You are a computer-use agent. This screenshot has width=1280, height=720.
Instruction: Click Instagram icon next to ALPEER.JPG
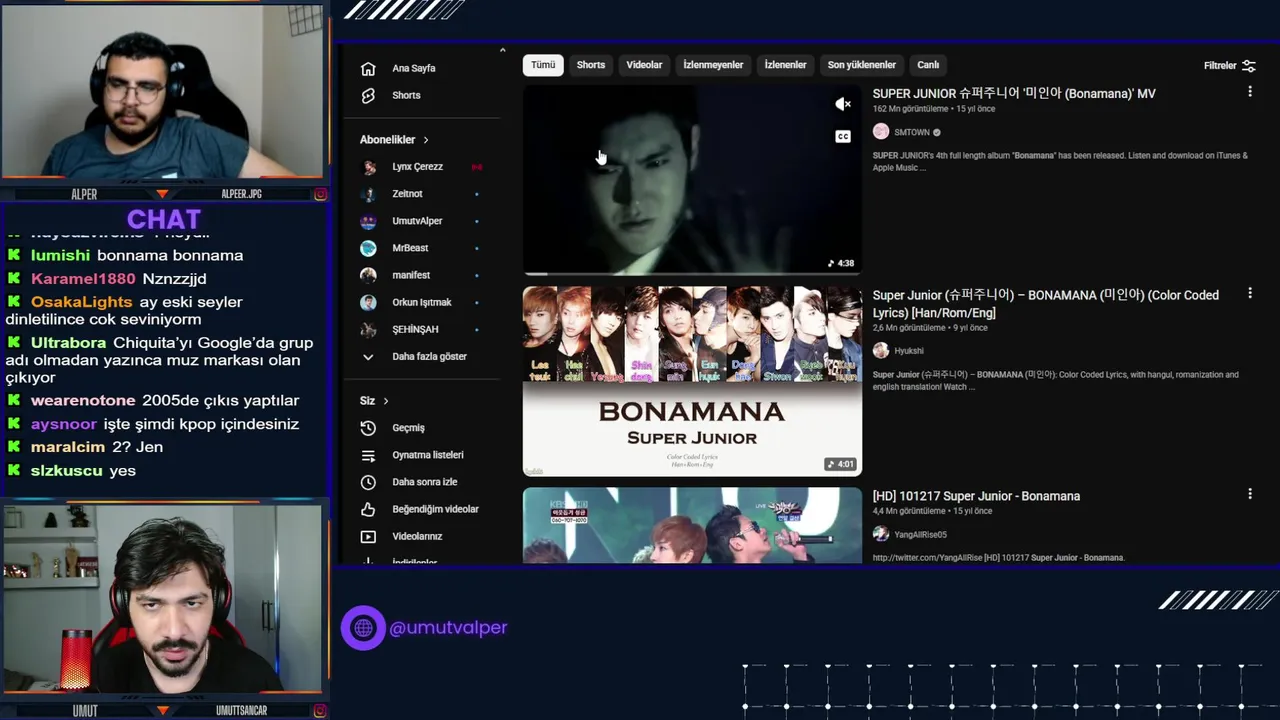tap(320, 194)
